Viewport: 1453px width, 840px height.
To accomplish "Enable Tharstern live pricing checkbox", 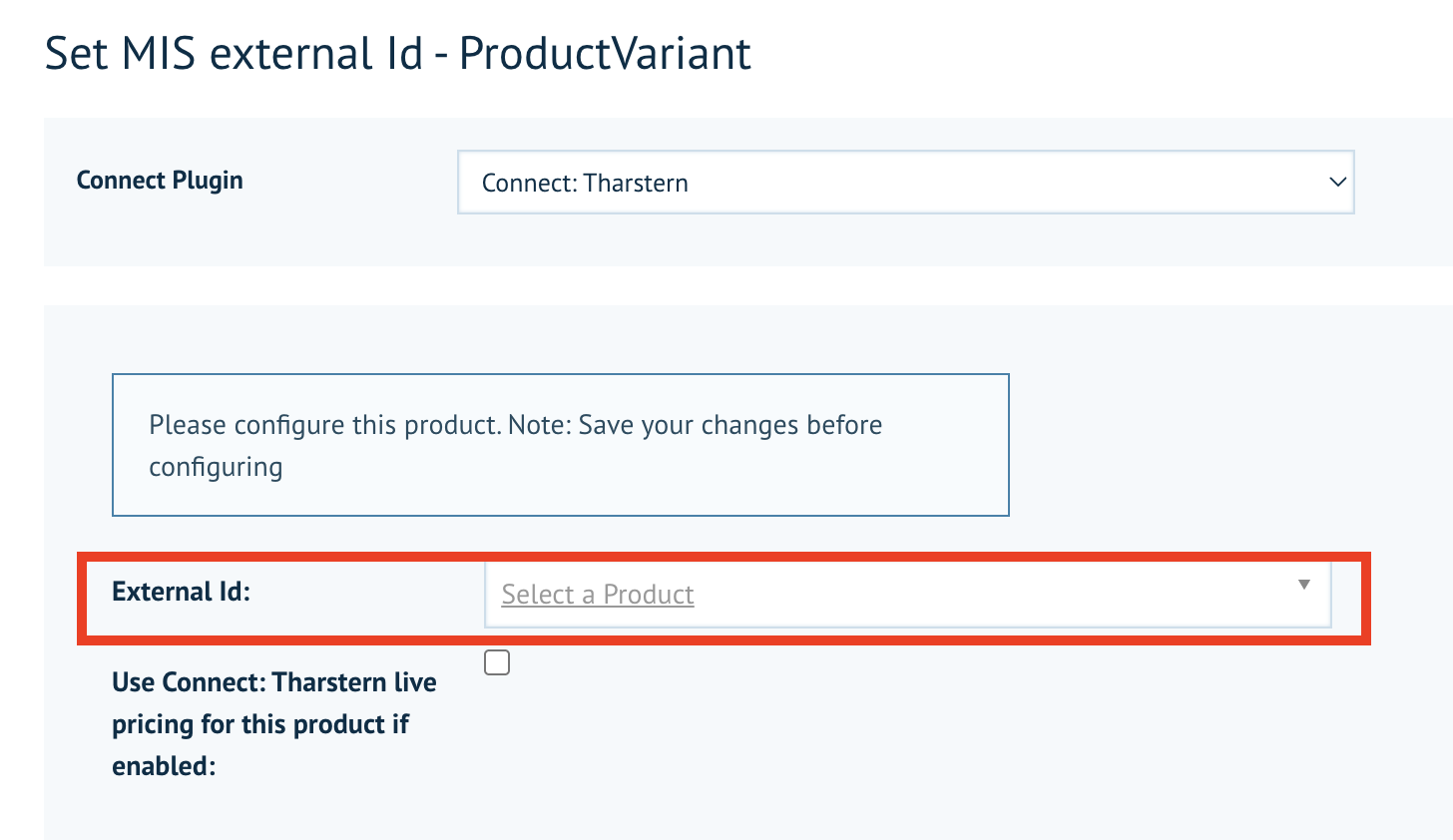I will coord(497,662).
